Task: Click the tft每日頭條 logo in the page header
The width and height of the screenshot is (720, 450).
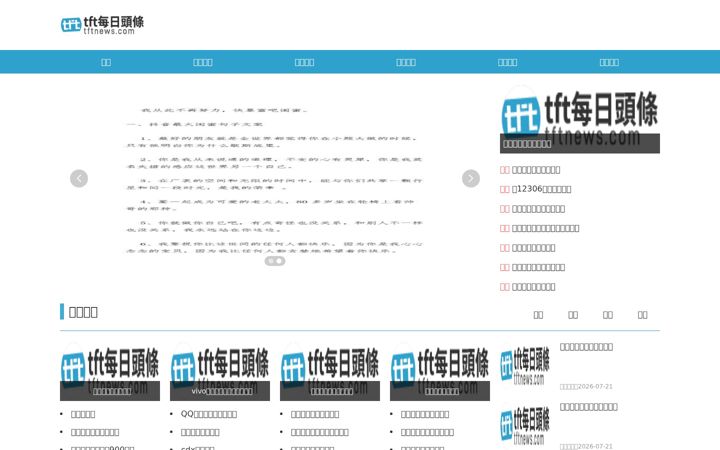Action: (102, 25)
